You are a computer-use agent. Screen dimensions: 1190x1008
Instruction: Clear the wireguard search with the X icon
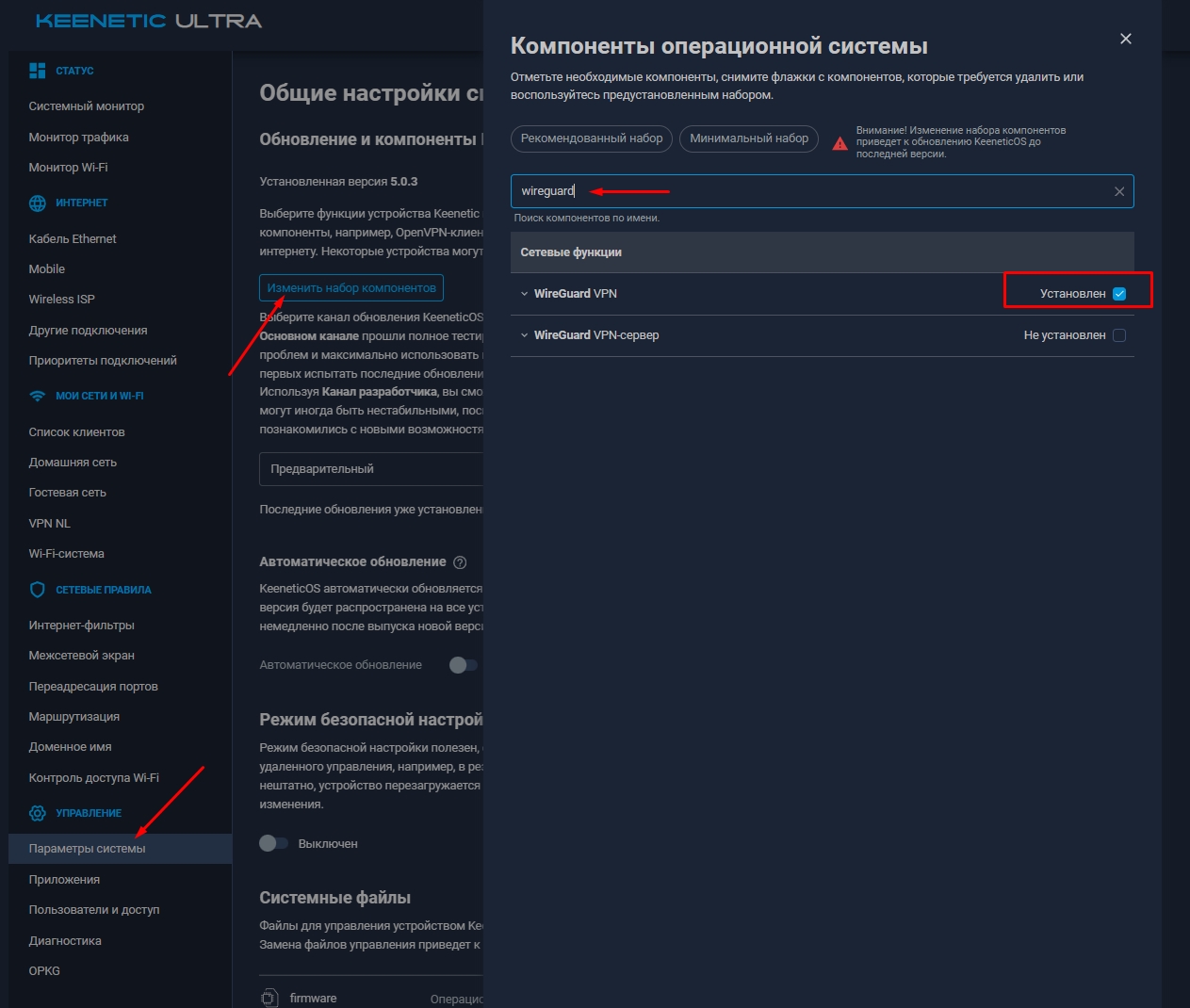(1119, 190)
